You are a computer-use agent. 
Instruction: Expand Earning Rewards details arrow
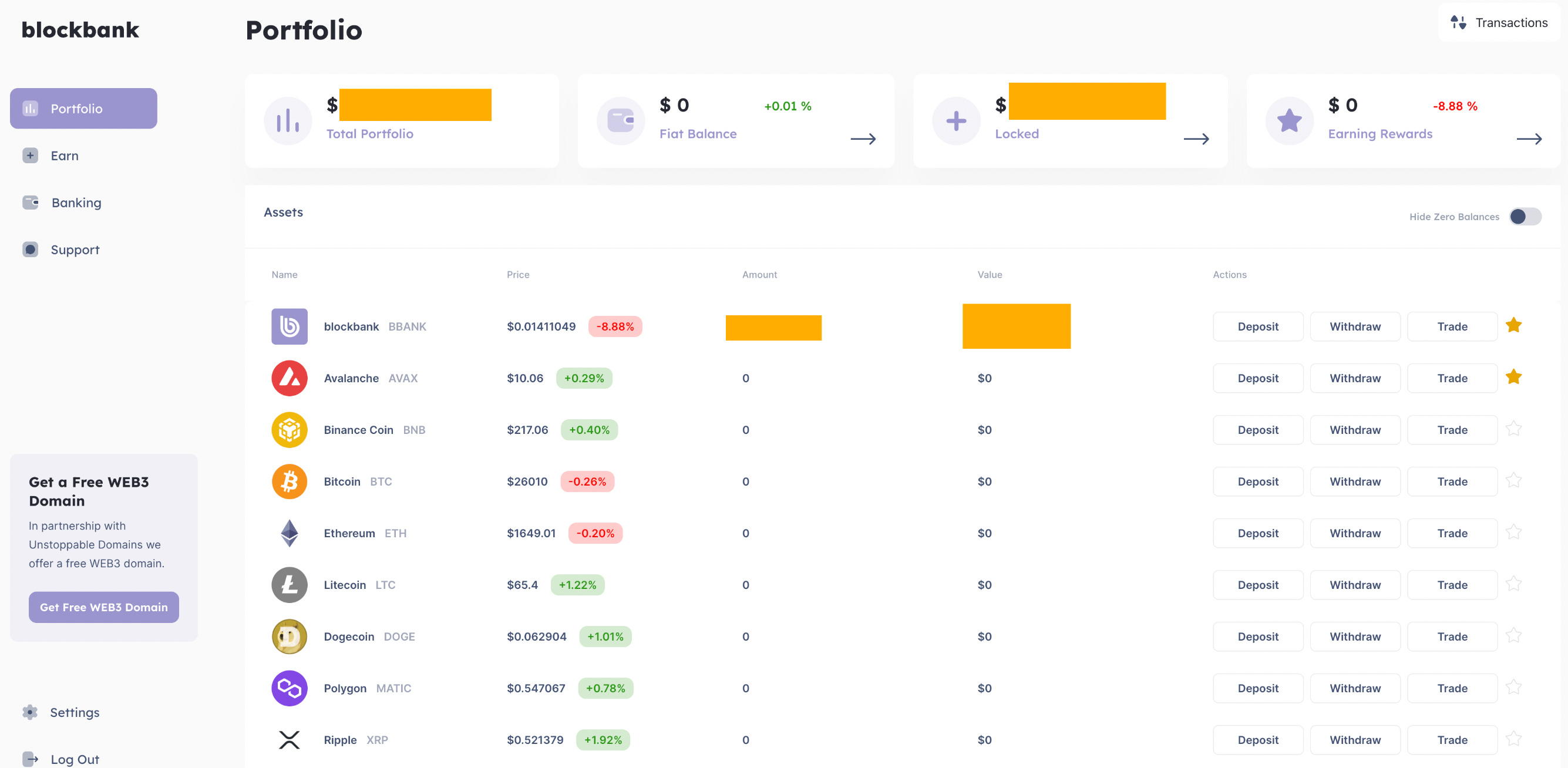pos(1531,139)
